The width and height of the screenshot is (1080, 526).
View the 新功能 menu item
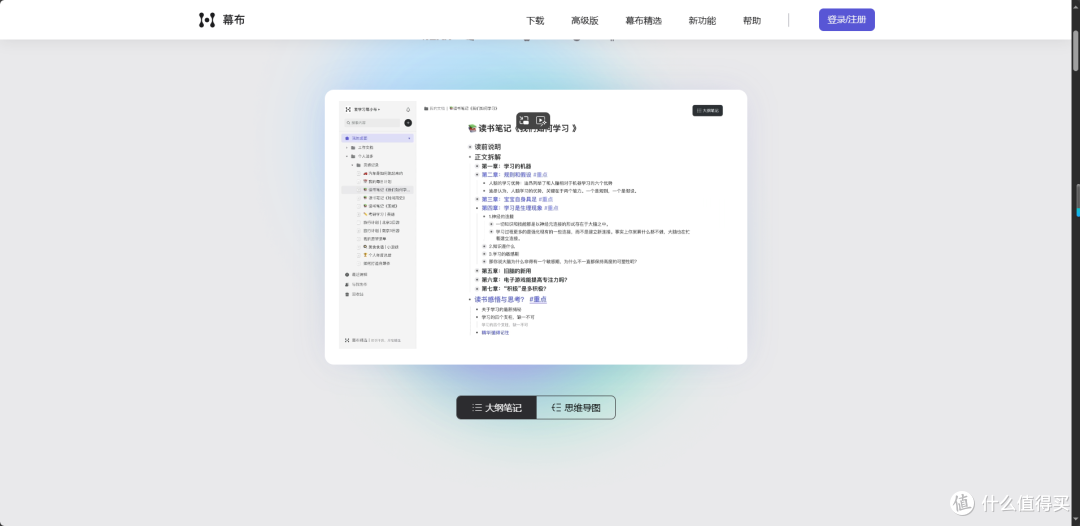coord(702,21)
